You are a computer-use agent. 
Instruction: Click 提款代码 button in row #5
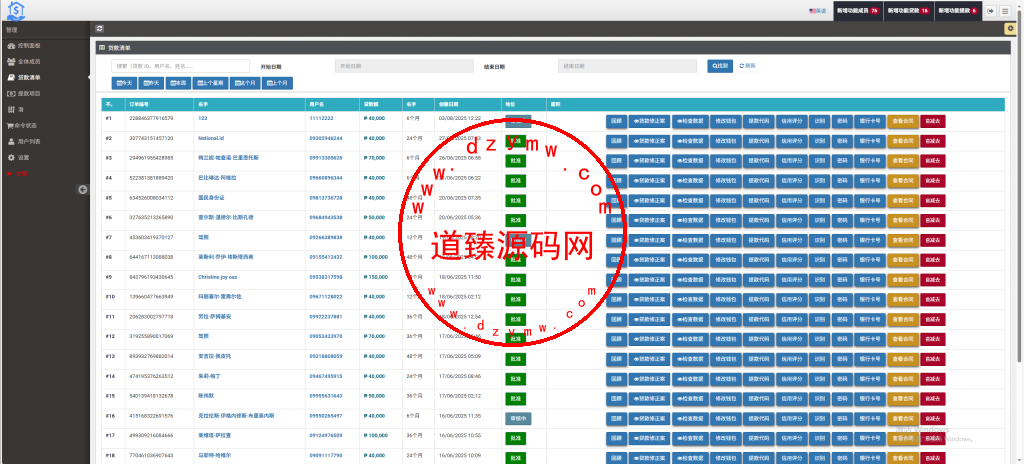(x=758, y=200)
